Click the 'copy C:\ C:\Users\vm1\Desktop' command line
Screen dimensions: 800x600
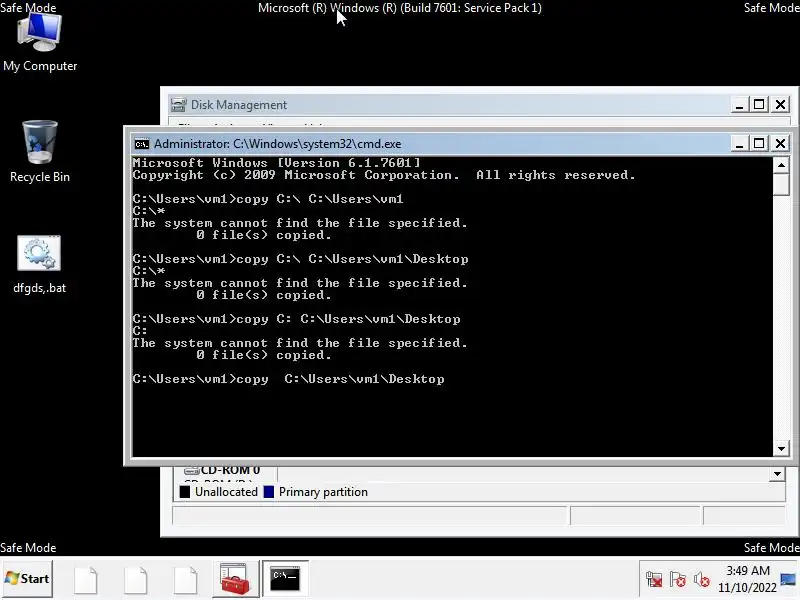pos(300,259)
